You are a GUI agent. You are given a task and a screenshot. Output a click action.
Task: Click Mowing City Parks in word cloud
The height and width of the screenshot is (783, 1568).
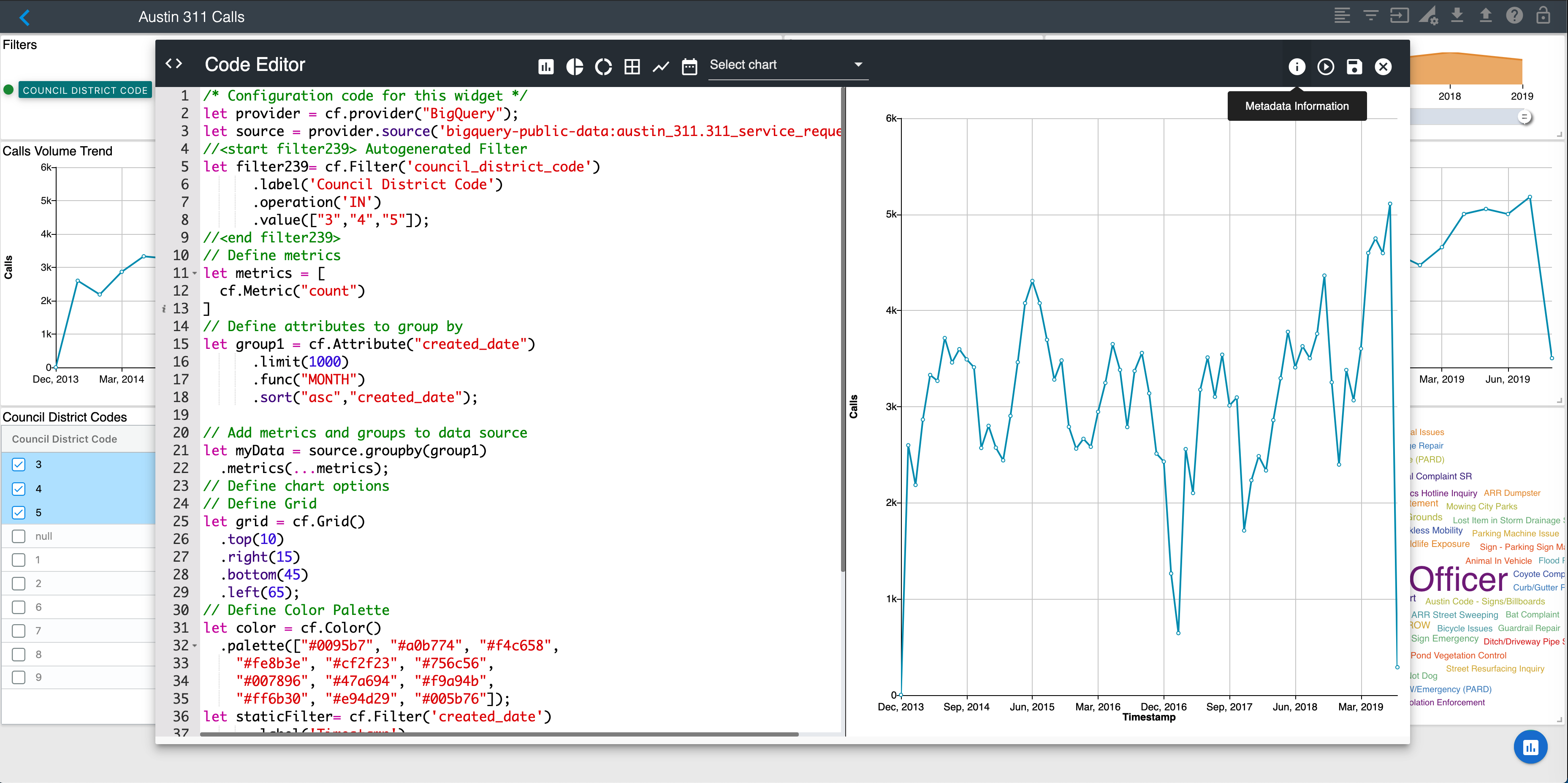tap(1481, 506)
